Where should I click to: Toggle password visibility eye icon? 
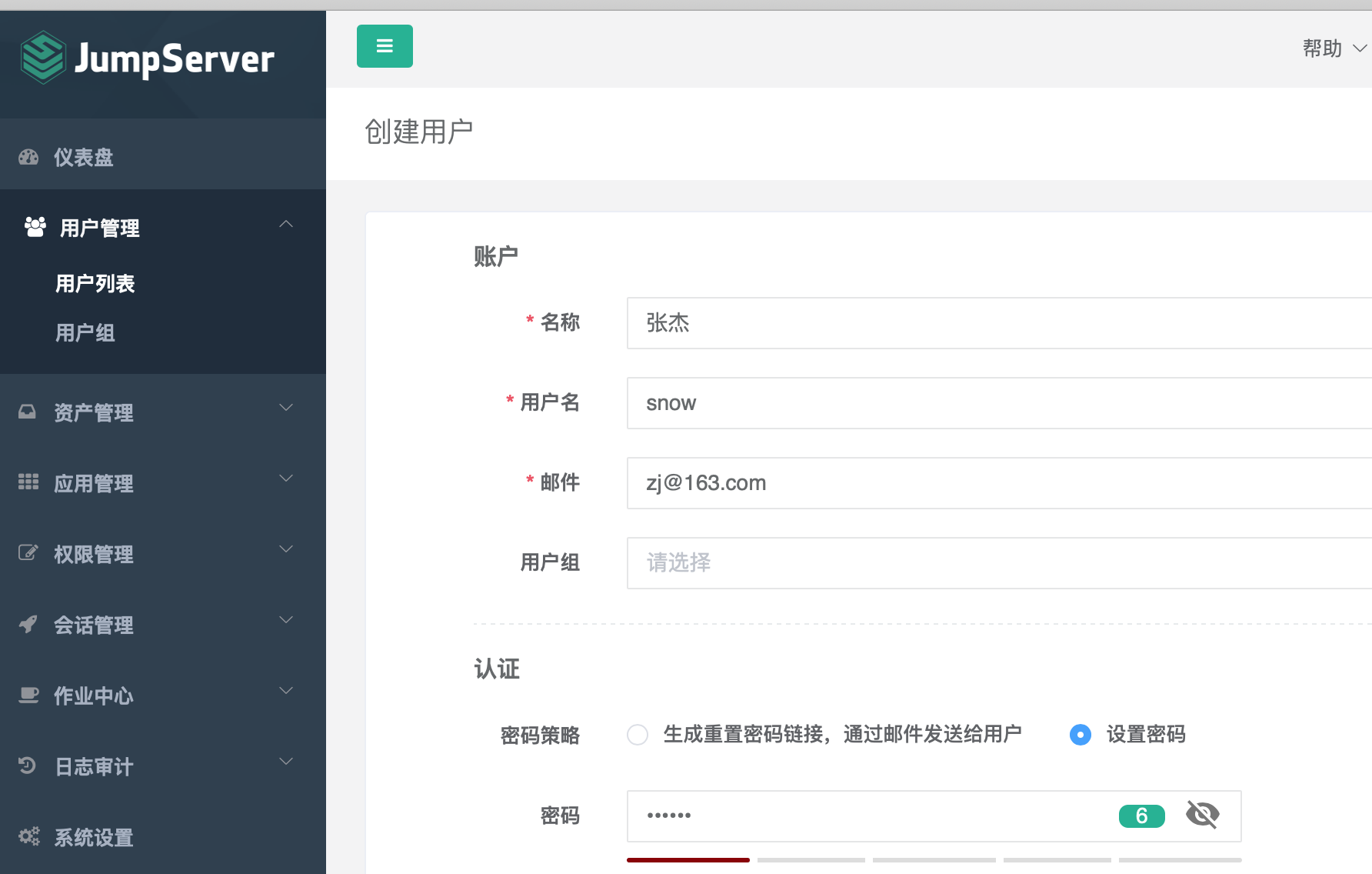pyautogui.click(x=1203, y=815)
